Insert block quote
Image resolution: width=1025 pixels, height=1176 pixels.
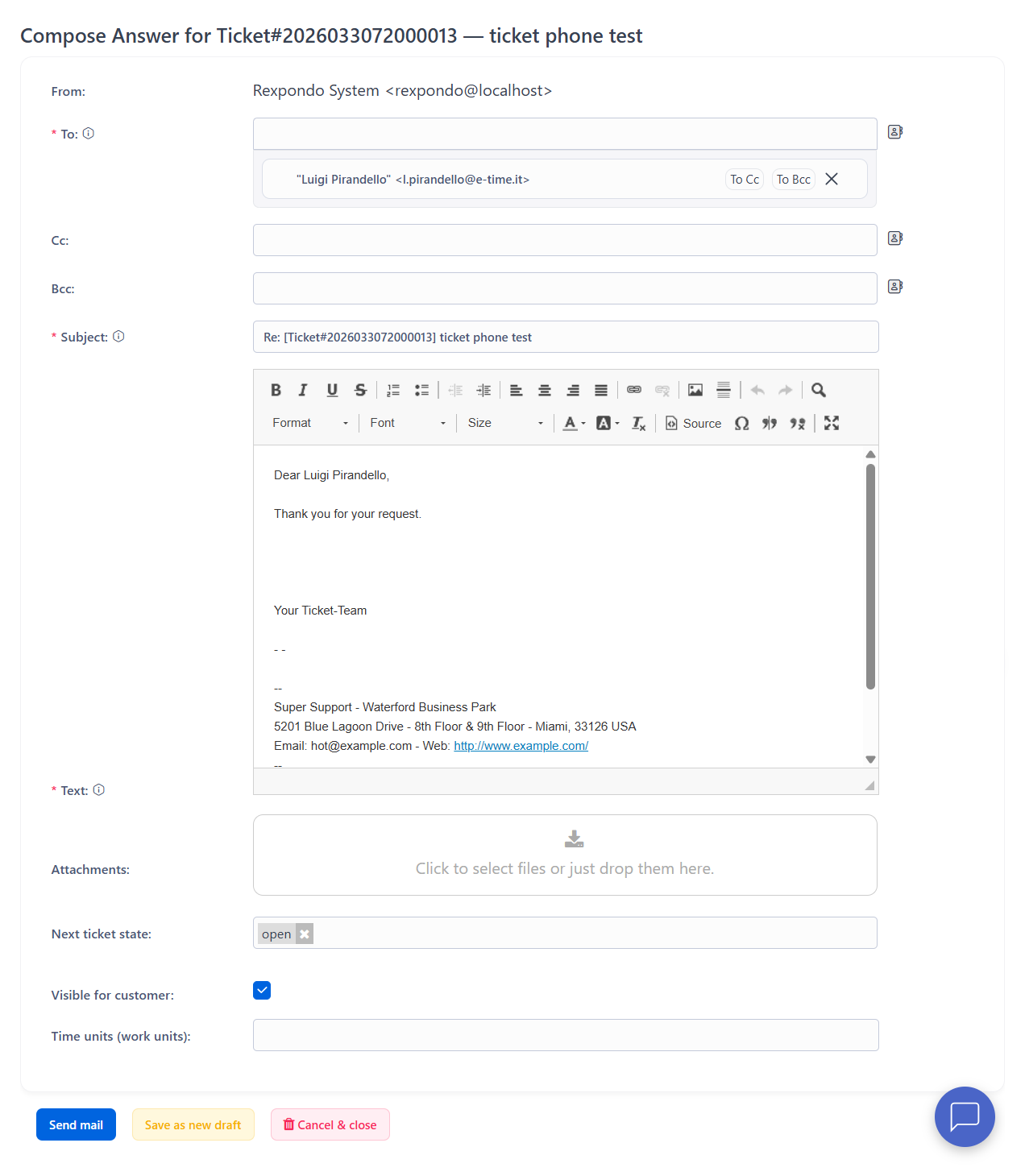coord(770,423)
